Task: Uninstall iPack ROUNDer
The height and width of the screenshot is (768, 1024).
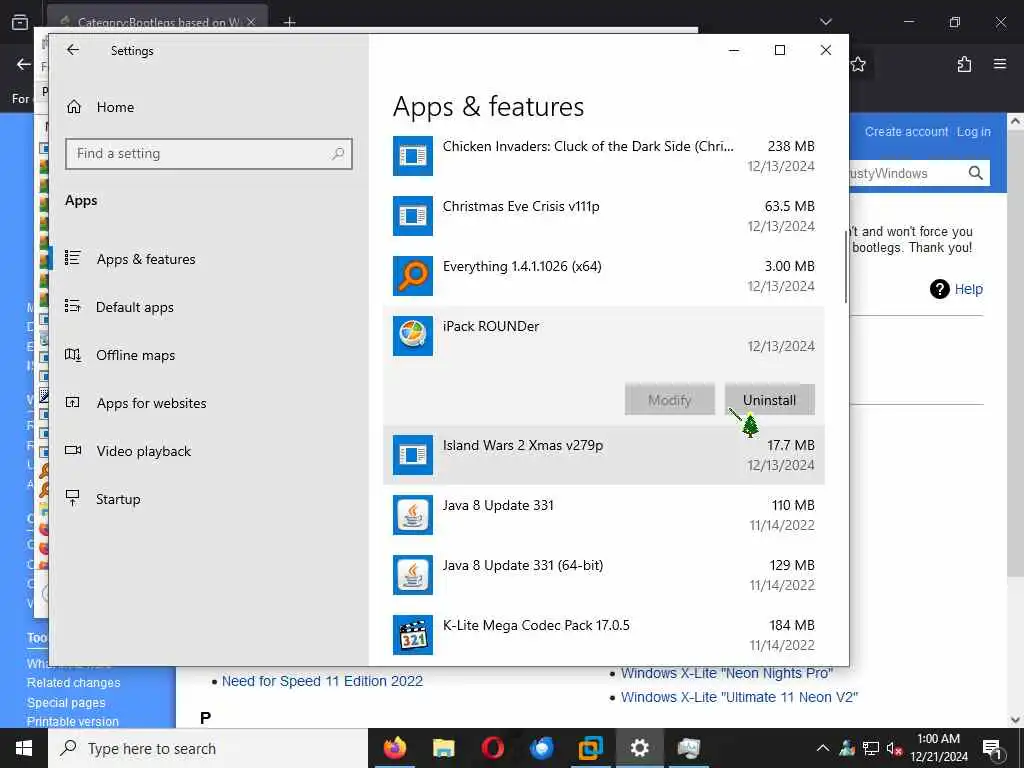Action: pyautogui.click(x=769, y=400)
